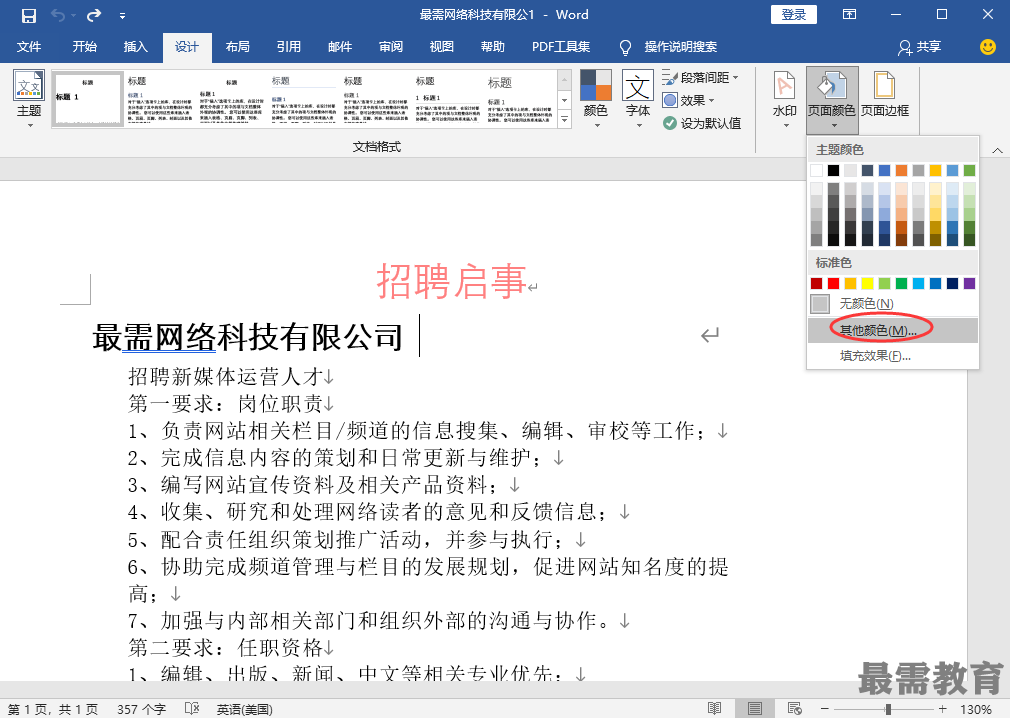
Task: Click the Undo arrow icon
Action: (58, 15)
